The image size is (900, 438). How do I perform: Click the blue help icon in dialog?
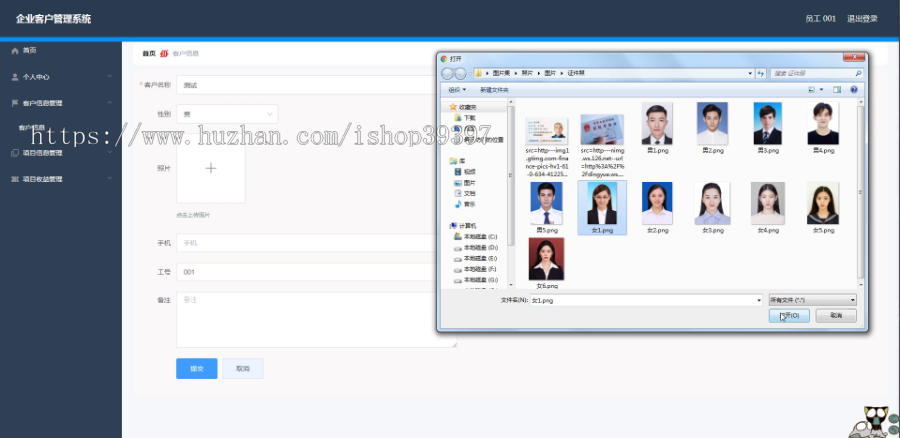click(854, 90)
